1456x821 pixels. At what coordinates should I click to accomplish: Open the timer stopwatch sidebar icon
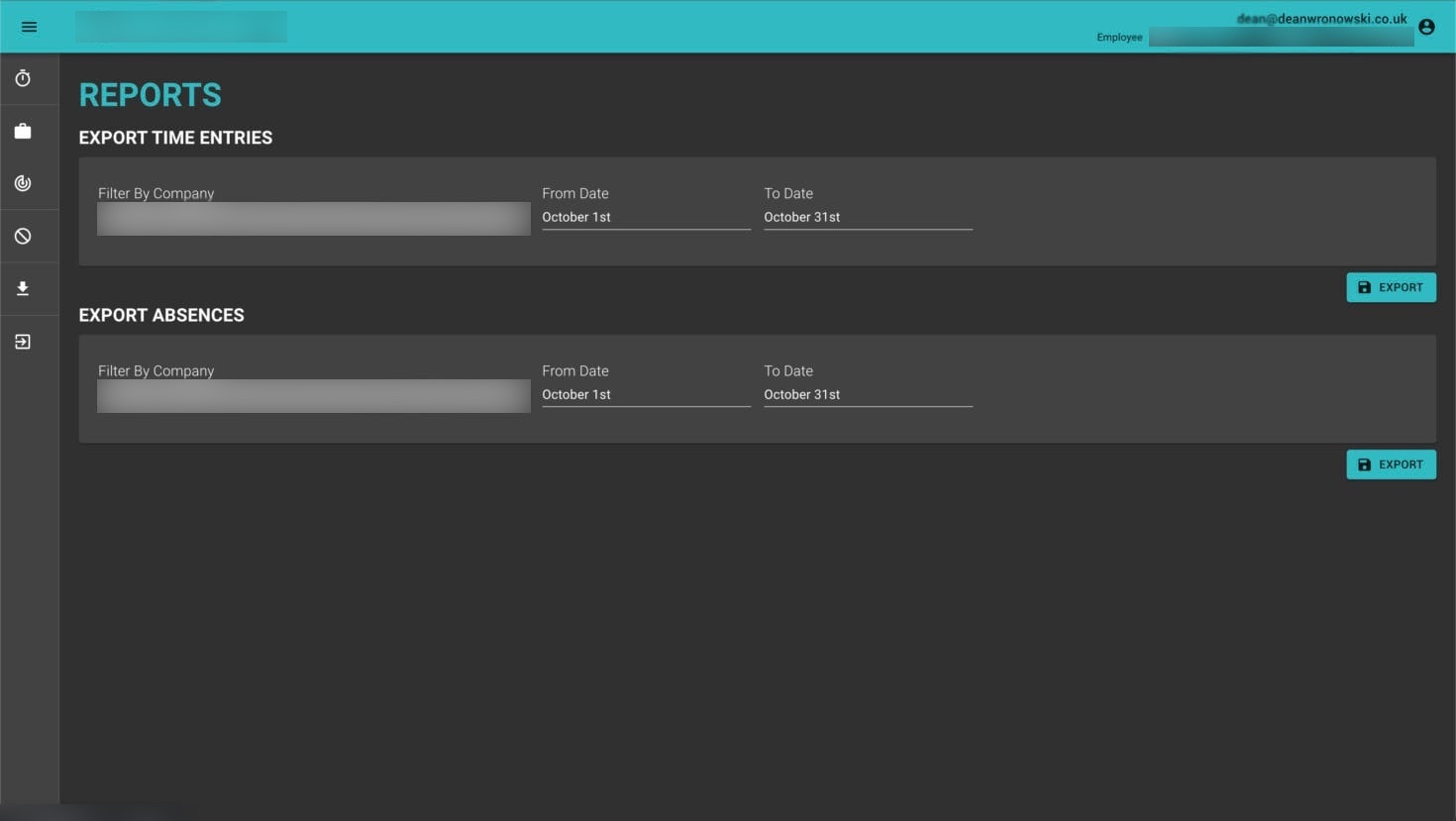pyautogui.click(x=23, y=78)
